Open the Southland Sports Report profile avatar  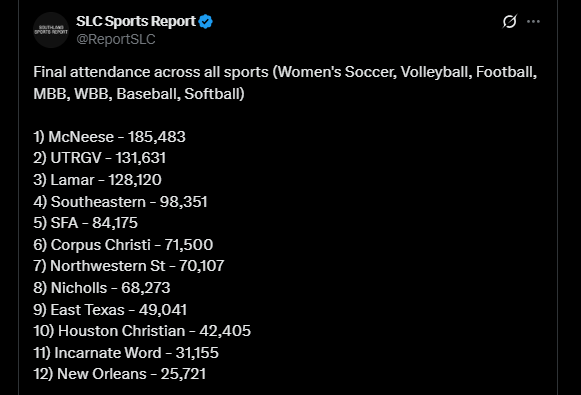coord(51,30)
